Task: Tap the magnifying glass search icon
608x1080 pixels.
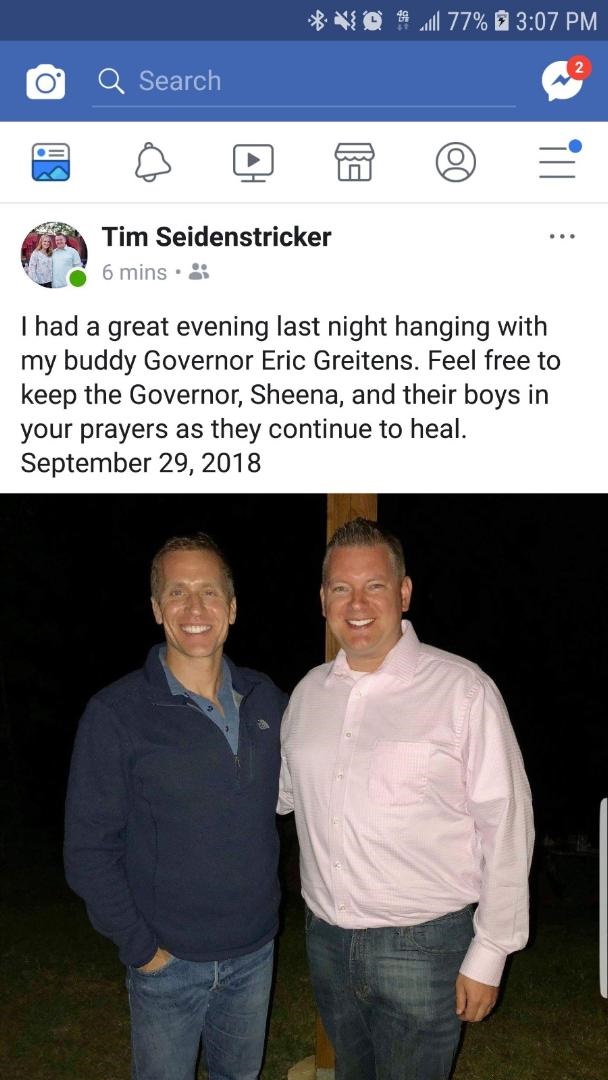Action: tap(111, 81)
